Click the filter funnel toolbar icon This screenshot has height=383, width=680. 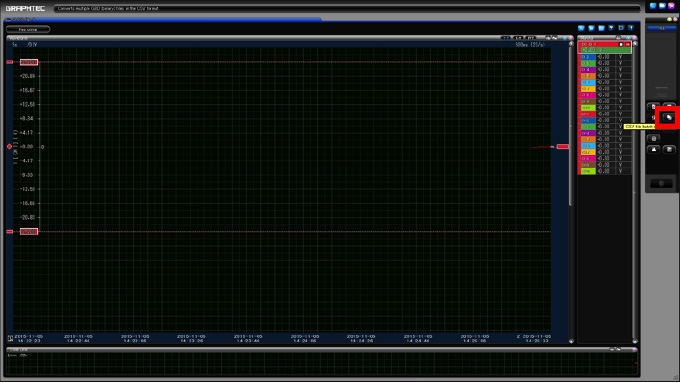coord(611,28)
